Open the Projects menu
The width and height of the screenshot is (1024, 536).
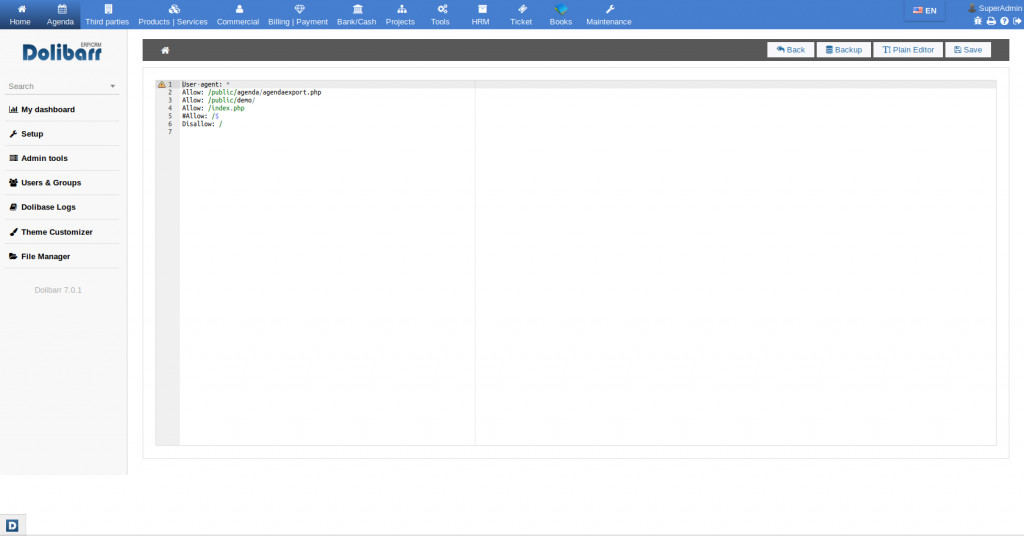(400, 14)
